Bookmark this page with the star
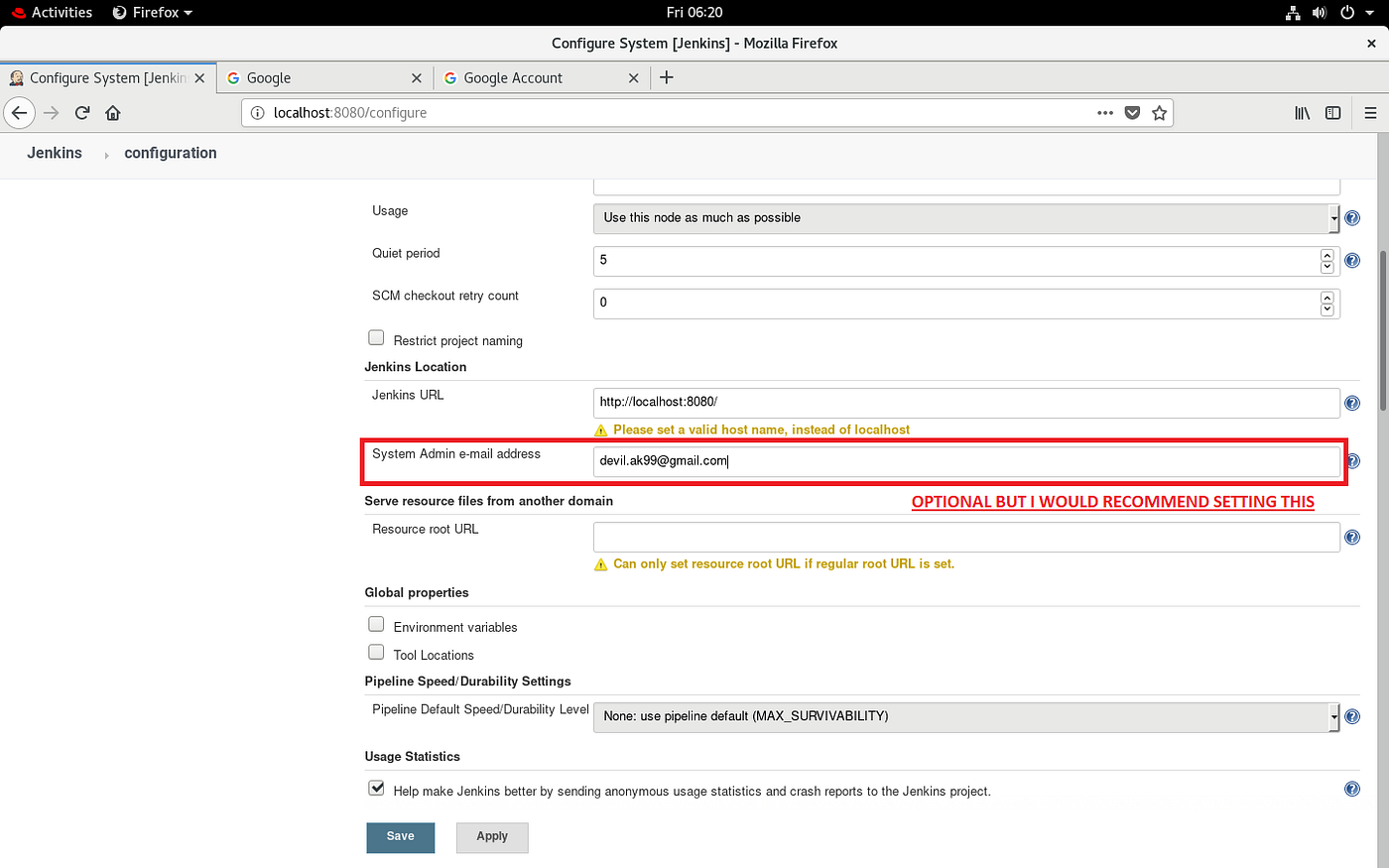1389x868 pixels. [x=1159, y=113]
